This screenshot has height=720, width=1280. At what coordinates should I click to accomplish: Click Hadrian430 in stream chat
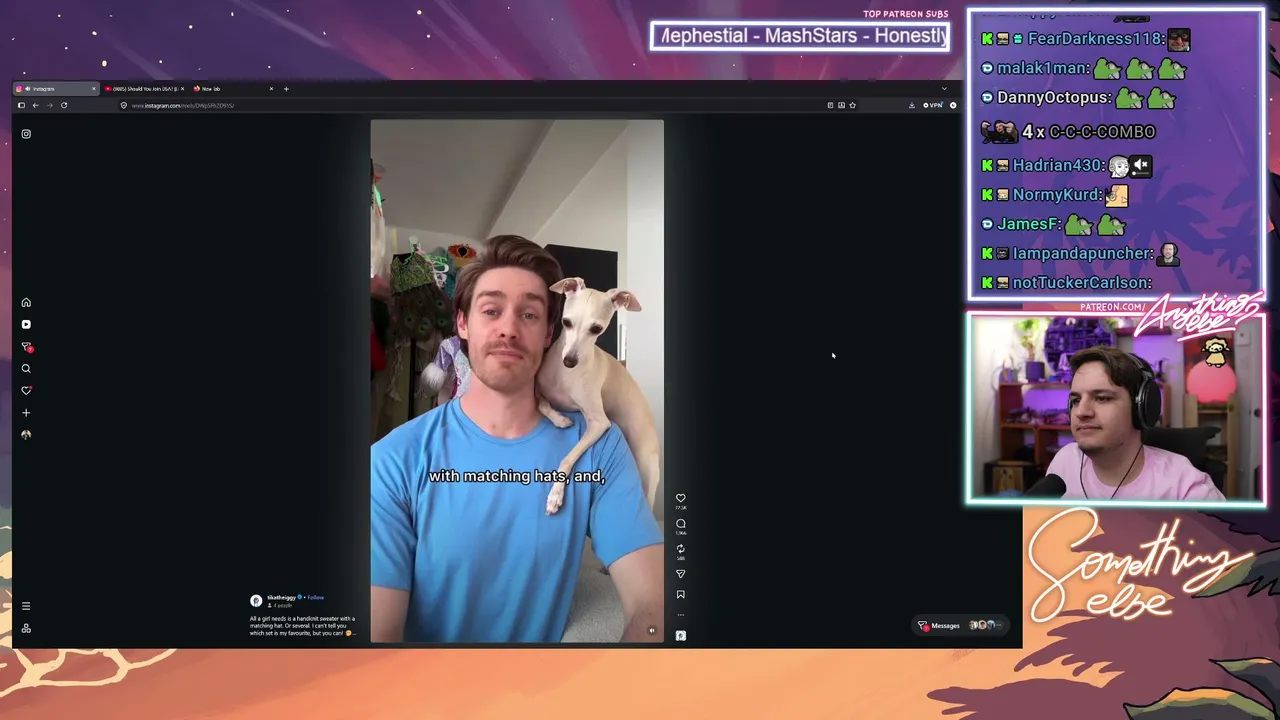click(1059, 166)
